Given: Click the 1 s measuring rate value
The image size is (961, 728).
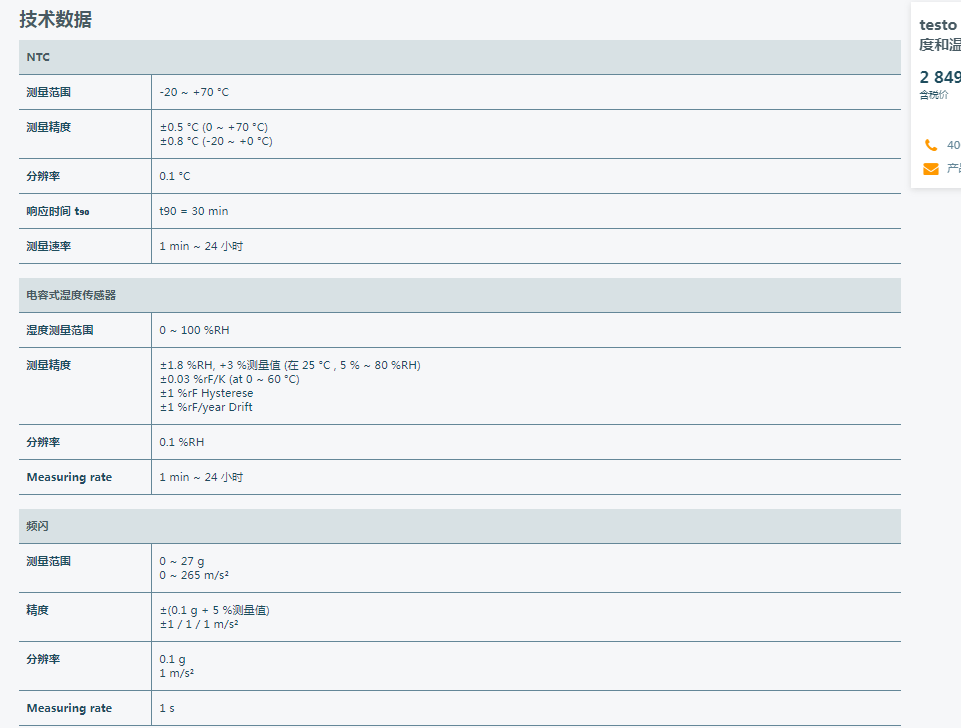Looking at the screenshot, I should [167, 708].
